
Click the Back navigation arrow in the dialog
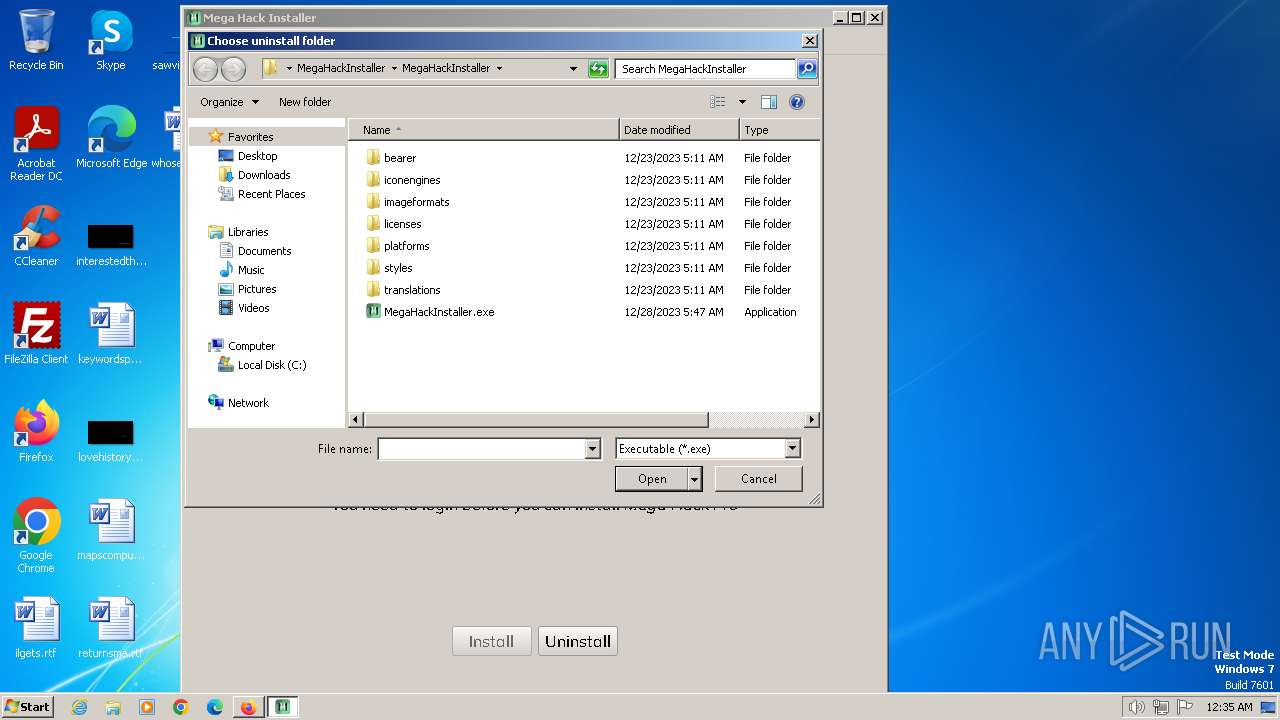coord(205,69)
